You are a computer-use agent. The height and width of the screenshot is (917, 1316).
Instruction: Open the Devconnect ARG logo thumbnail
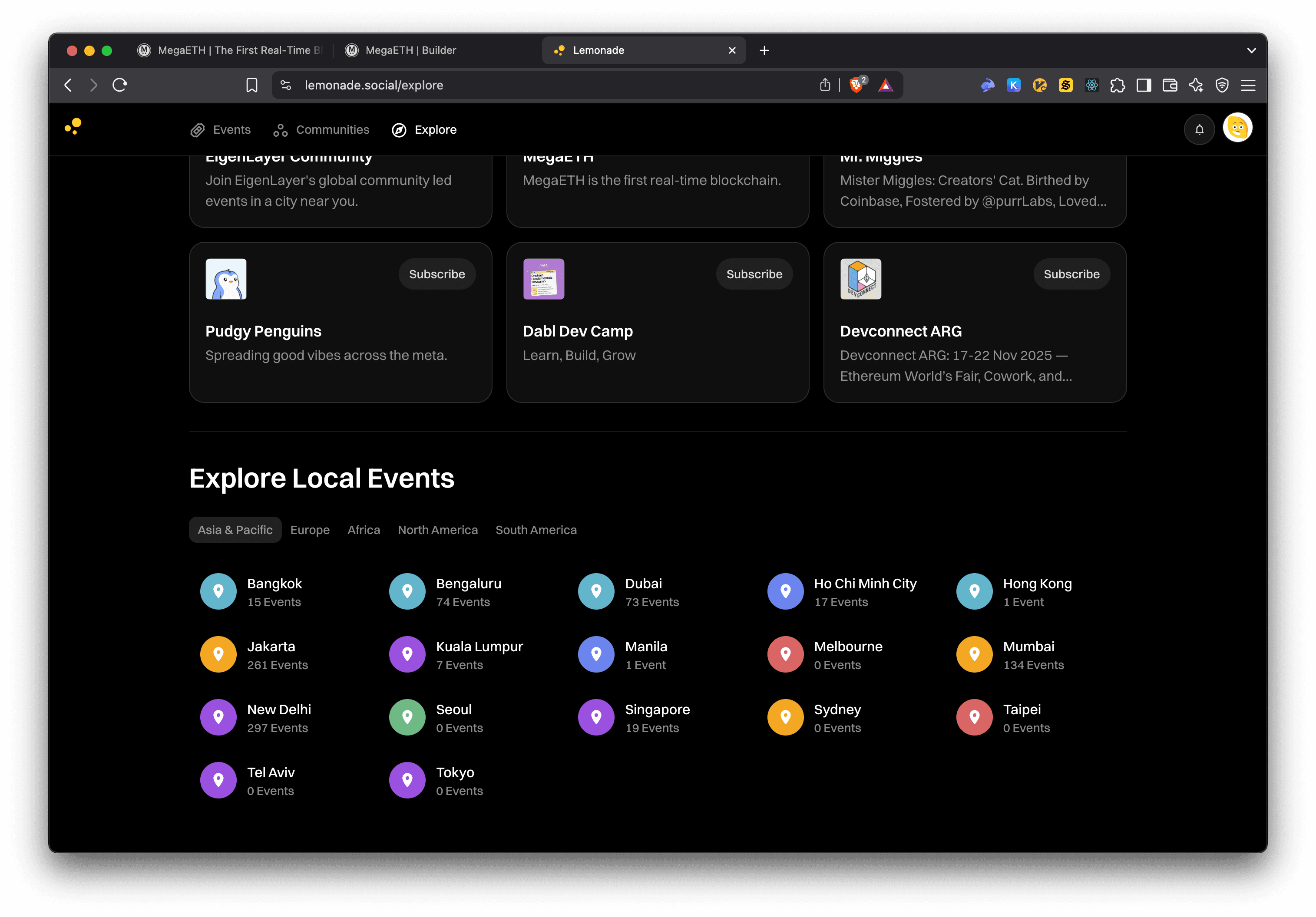pos(861,279)
